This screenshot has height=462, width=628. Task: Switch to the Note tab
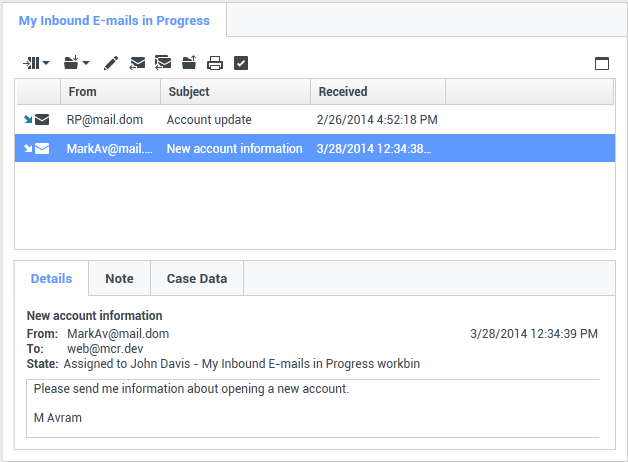pyautogui.click(x=119, y=279)
